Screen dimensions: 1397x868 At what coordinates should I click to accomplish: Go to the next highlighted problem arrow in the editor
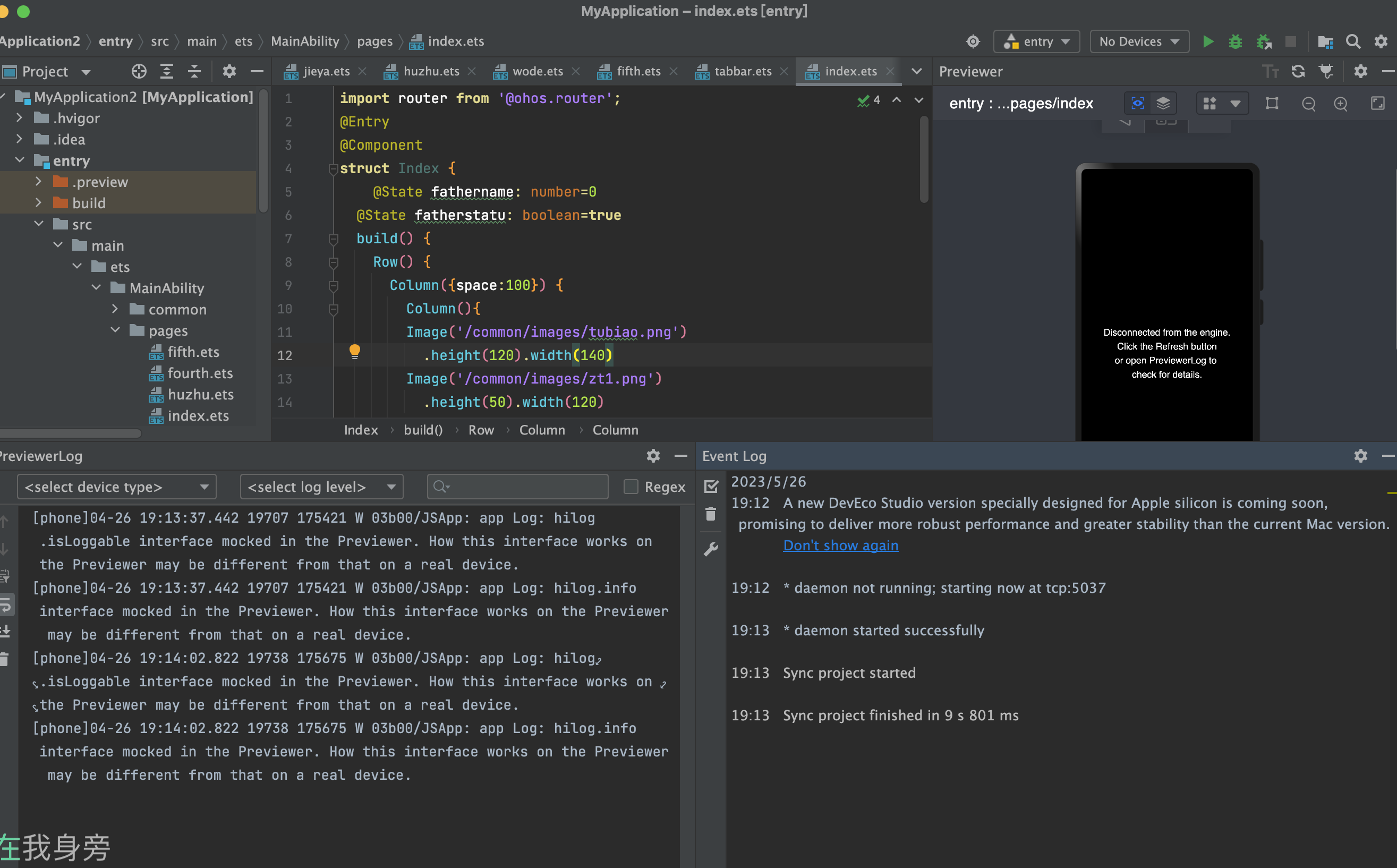919,100
